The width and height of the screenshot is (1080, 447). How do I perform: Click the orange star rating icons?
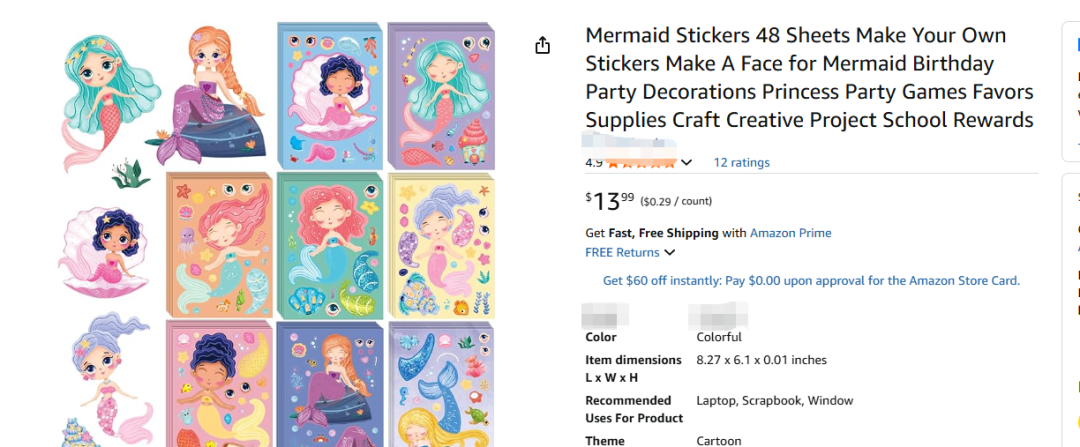pyautogui.click(x=641, y=162)
